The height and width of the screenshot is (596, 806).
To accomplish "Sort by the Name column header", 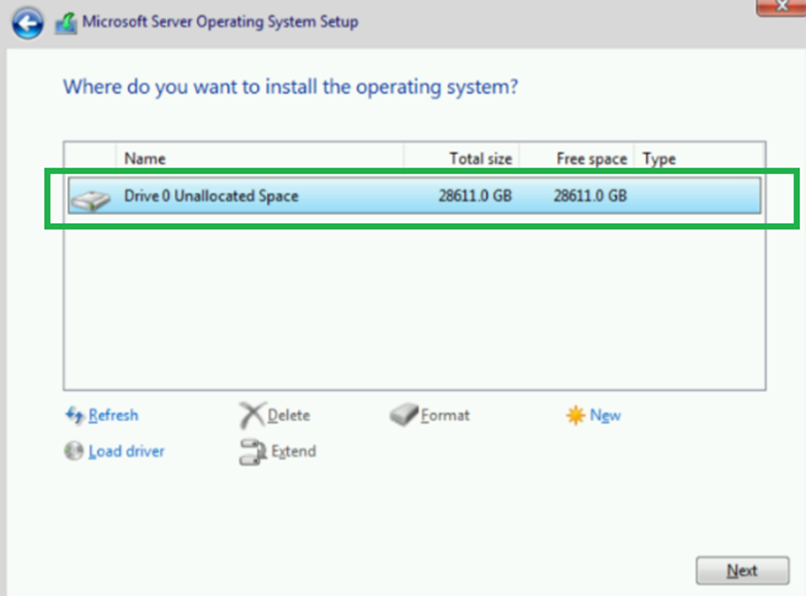I will tap(260, 158).
